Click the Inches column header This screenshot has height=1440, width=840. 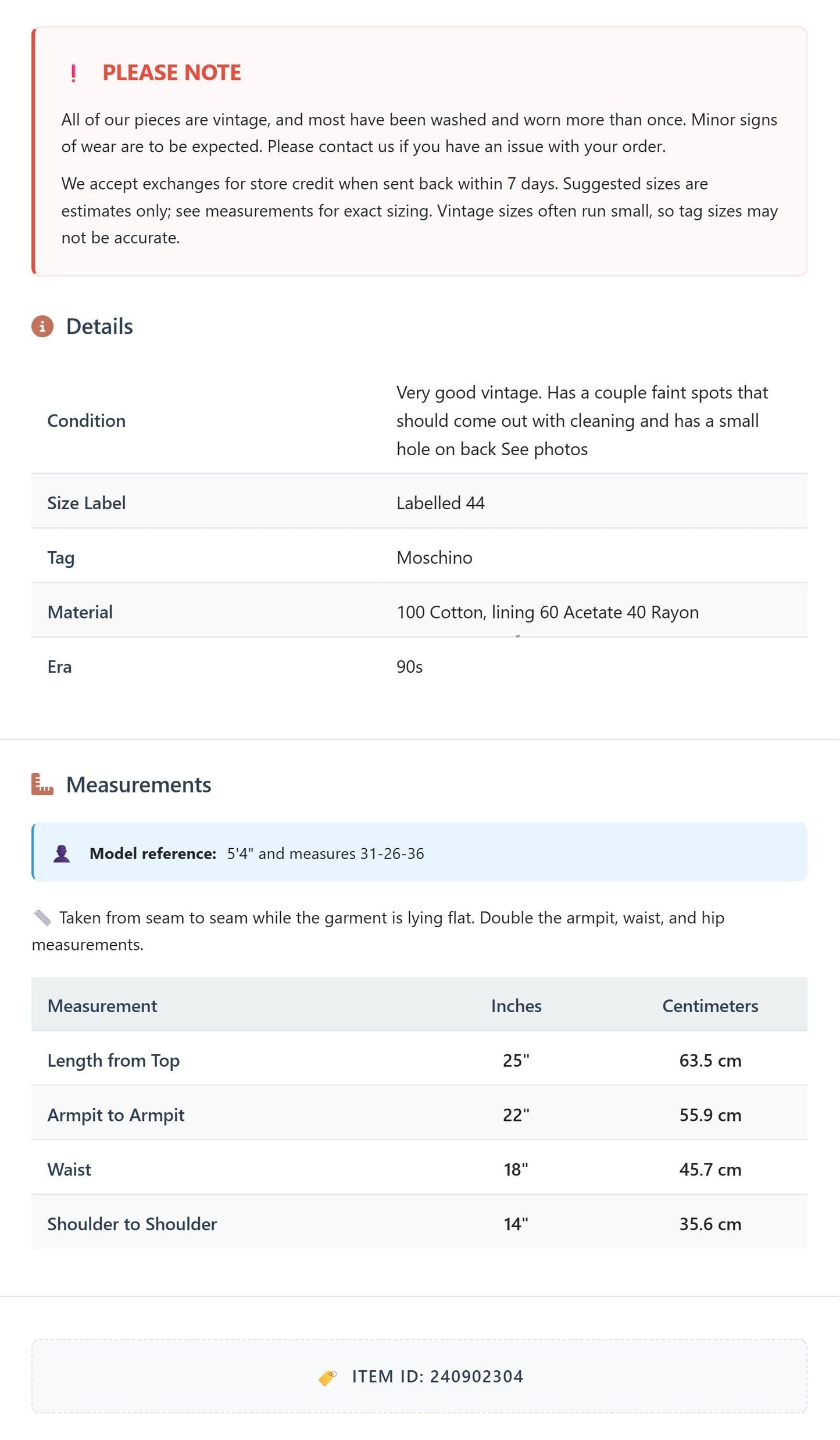516,1006
